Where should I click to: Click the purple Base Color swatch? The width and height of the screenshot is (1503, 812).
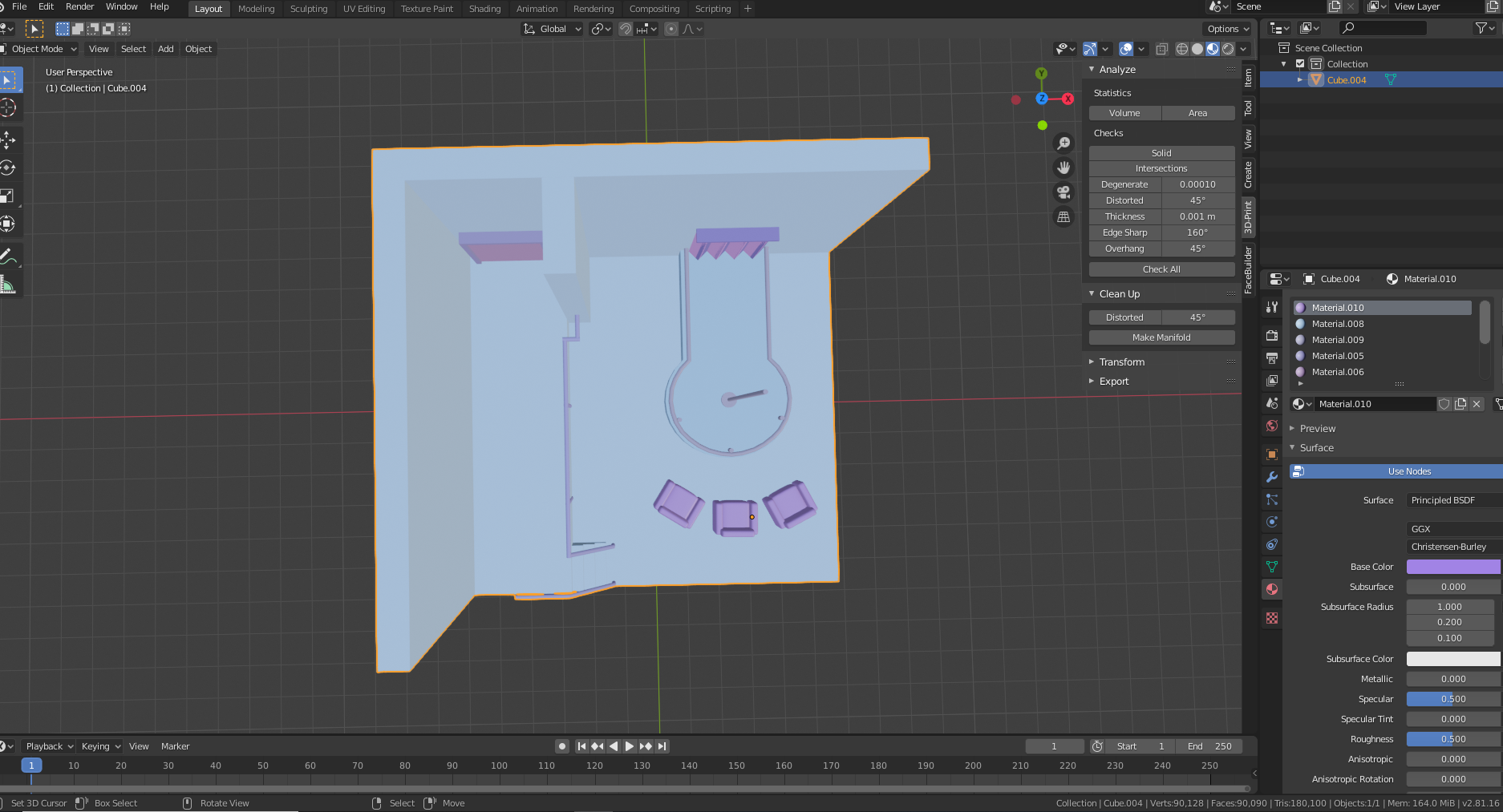(x=1452, y=567)
